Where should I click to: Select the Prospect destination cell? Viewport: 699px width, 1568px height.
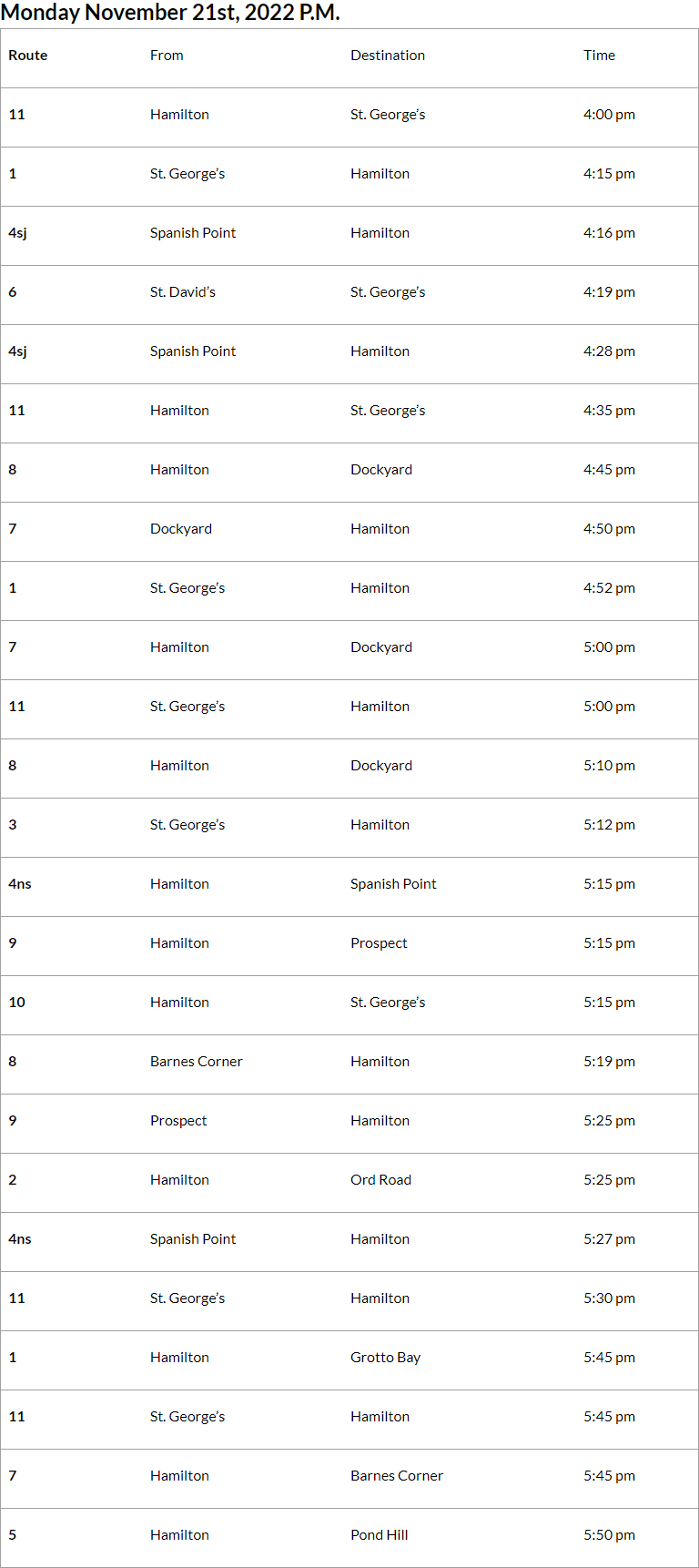379,943
